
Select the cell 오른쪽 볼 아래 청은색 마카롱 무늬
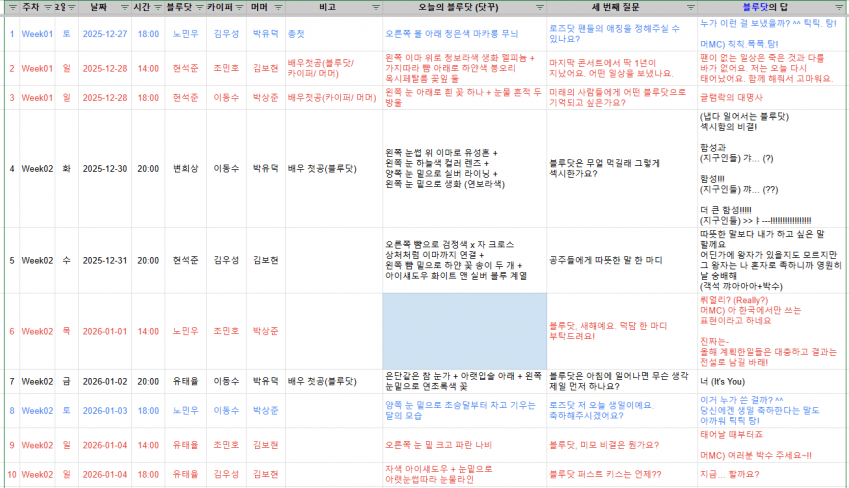point(465,34)
